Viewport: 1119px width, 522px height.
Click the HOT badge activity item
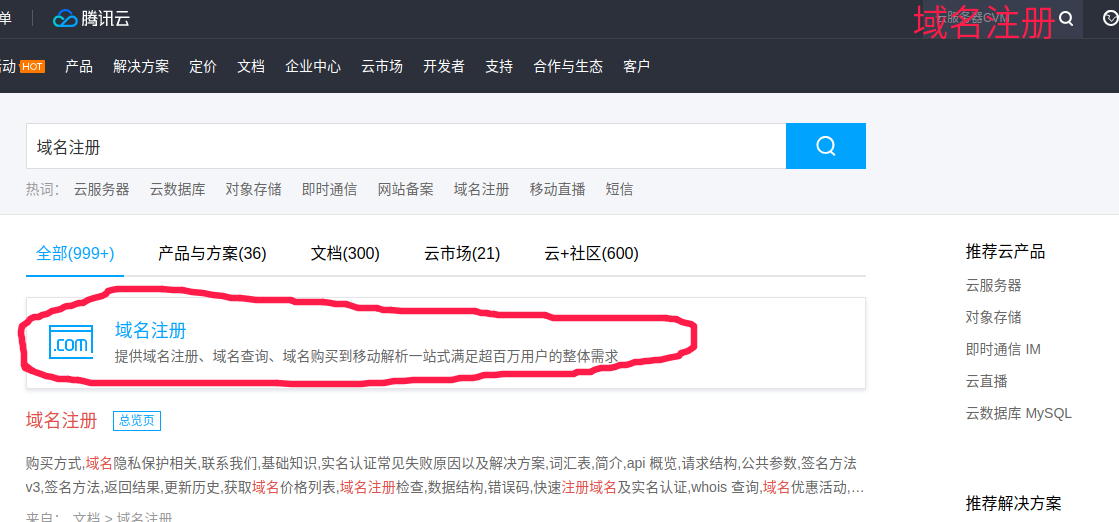[x=32, y=66]
